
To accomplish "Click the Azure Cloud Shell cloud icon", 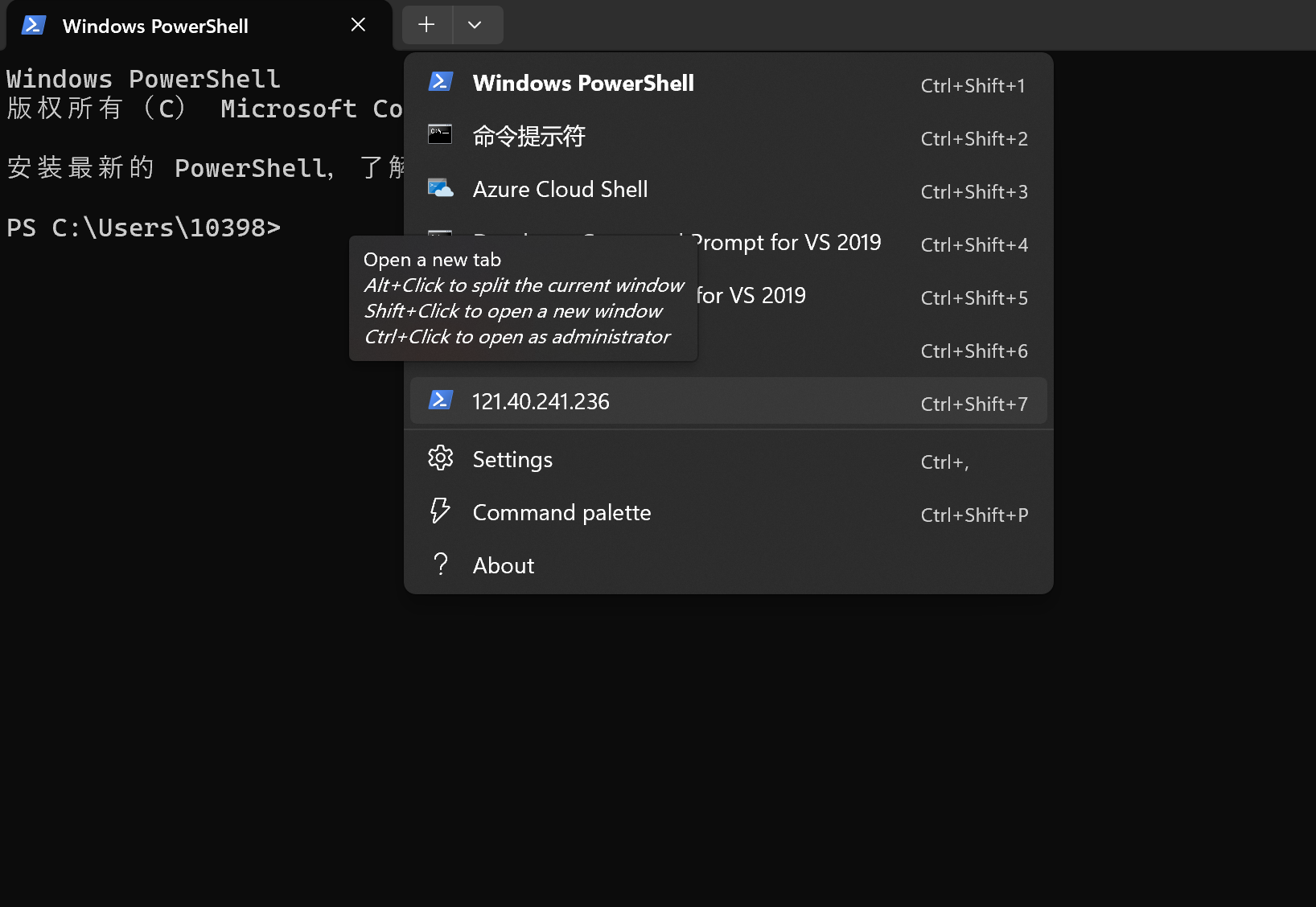I will click(x=440, y=188).
